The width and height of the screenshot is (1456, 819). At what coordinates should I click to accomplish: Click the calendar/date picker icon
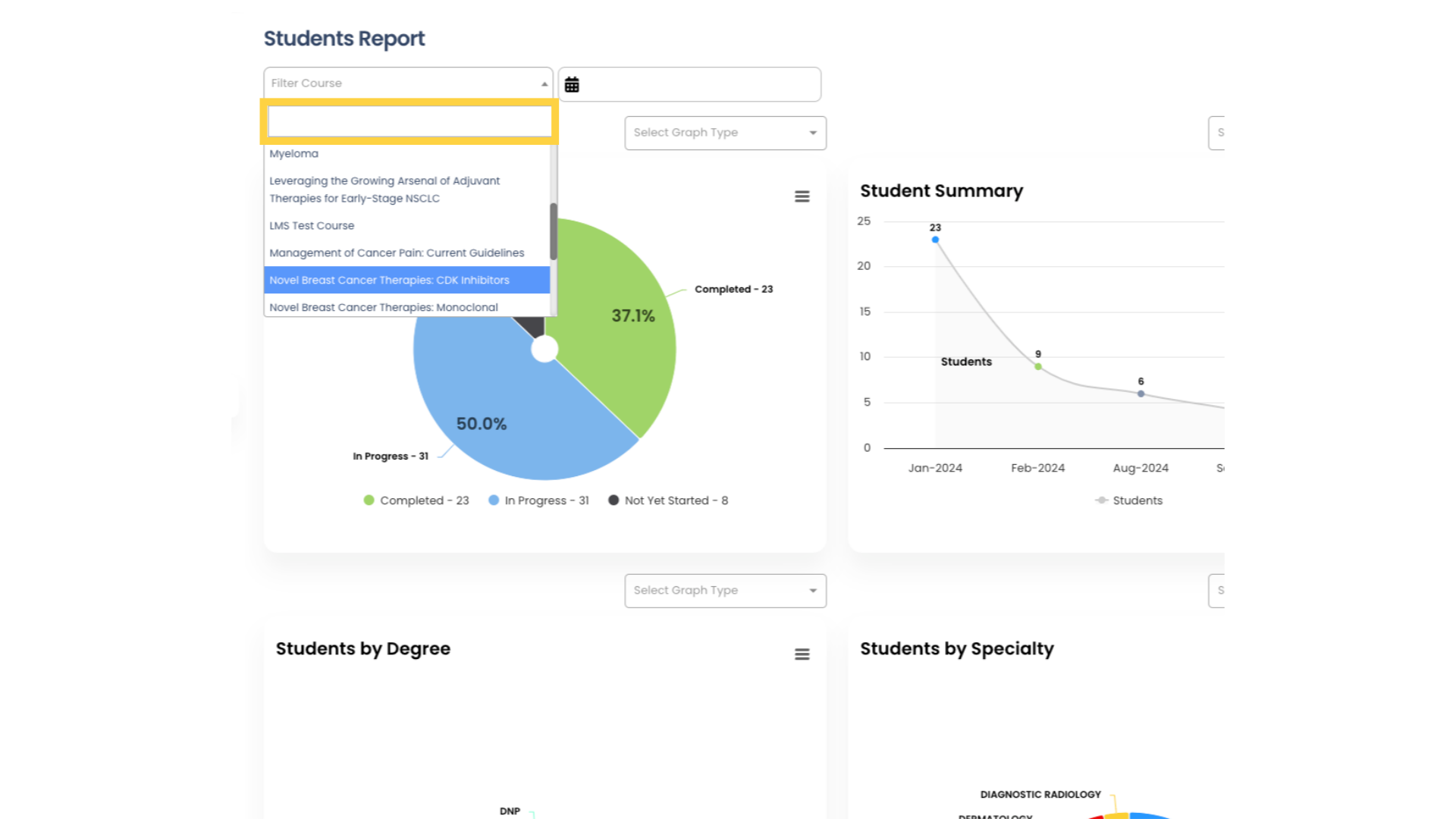(x=572, y=84)
